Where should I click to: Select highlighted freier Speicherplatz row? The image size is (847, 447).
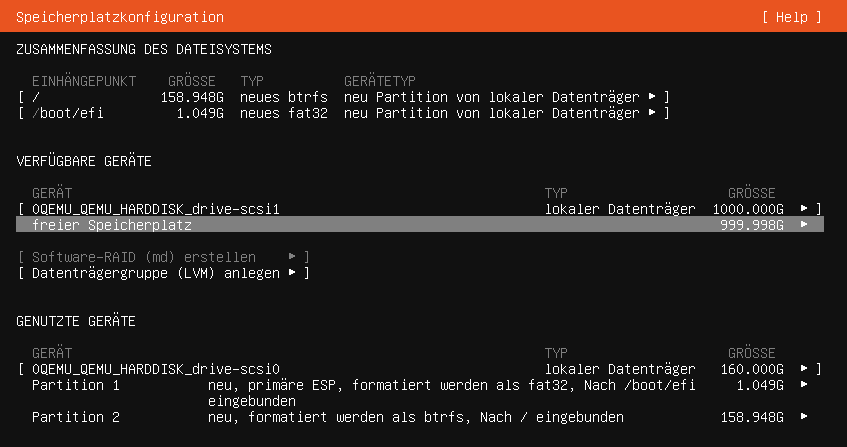coord(420,225)
